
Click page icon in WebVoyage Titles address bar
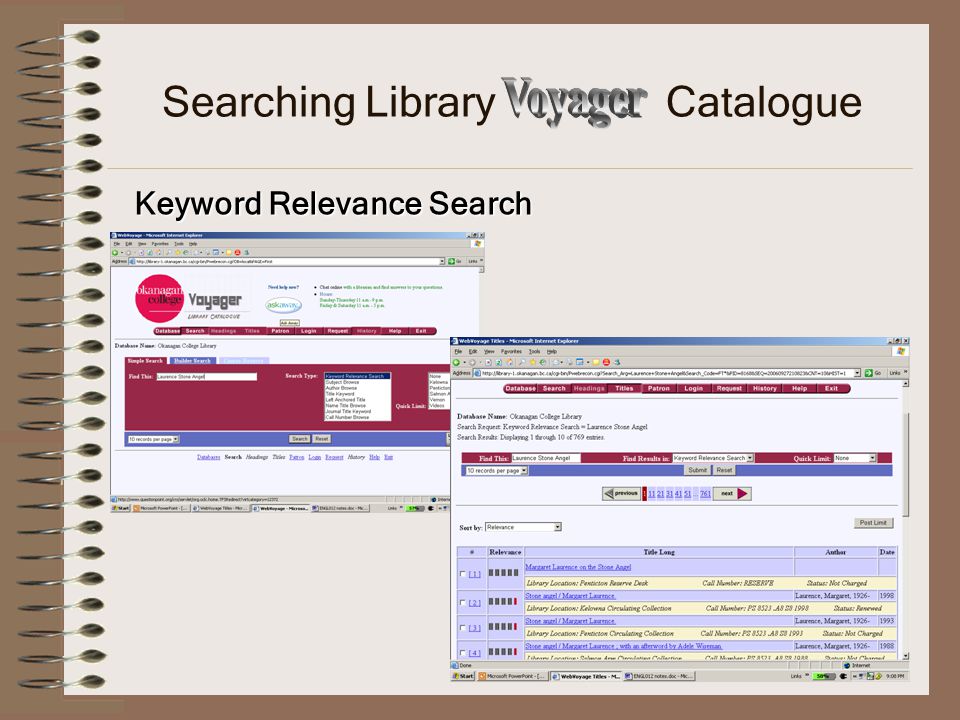(478, 373)
